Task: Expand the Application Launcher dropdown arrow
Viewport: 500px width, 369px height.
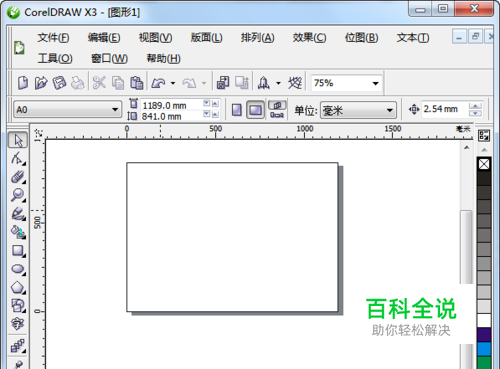Action: (x=278, y=83)
